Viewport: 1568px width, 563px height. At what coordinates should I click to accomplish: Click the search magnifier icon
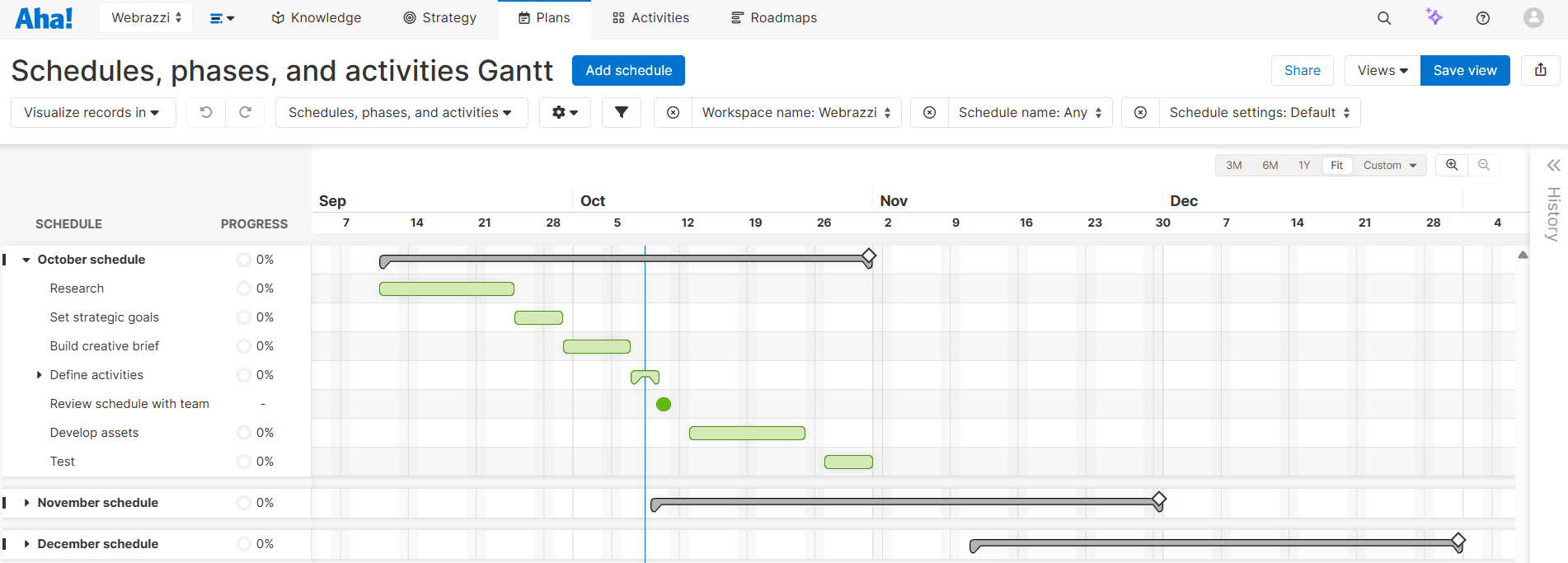click(x=1384, y=18)
